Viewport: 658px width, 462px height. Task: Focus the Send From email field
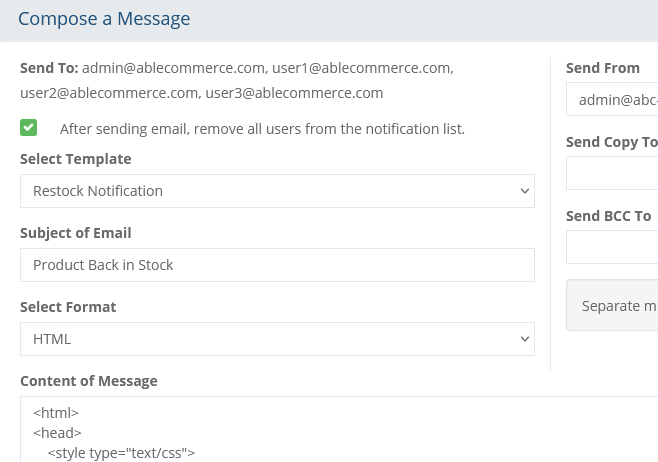(612, 99)
